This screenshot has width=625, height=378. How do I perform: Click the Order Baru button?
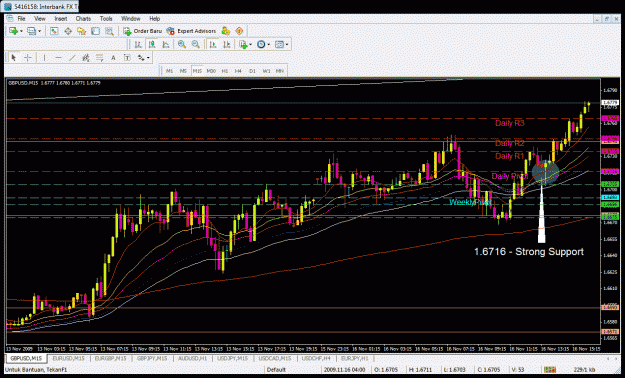(x=142, y=31)
